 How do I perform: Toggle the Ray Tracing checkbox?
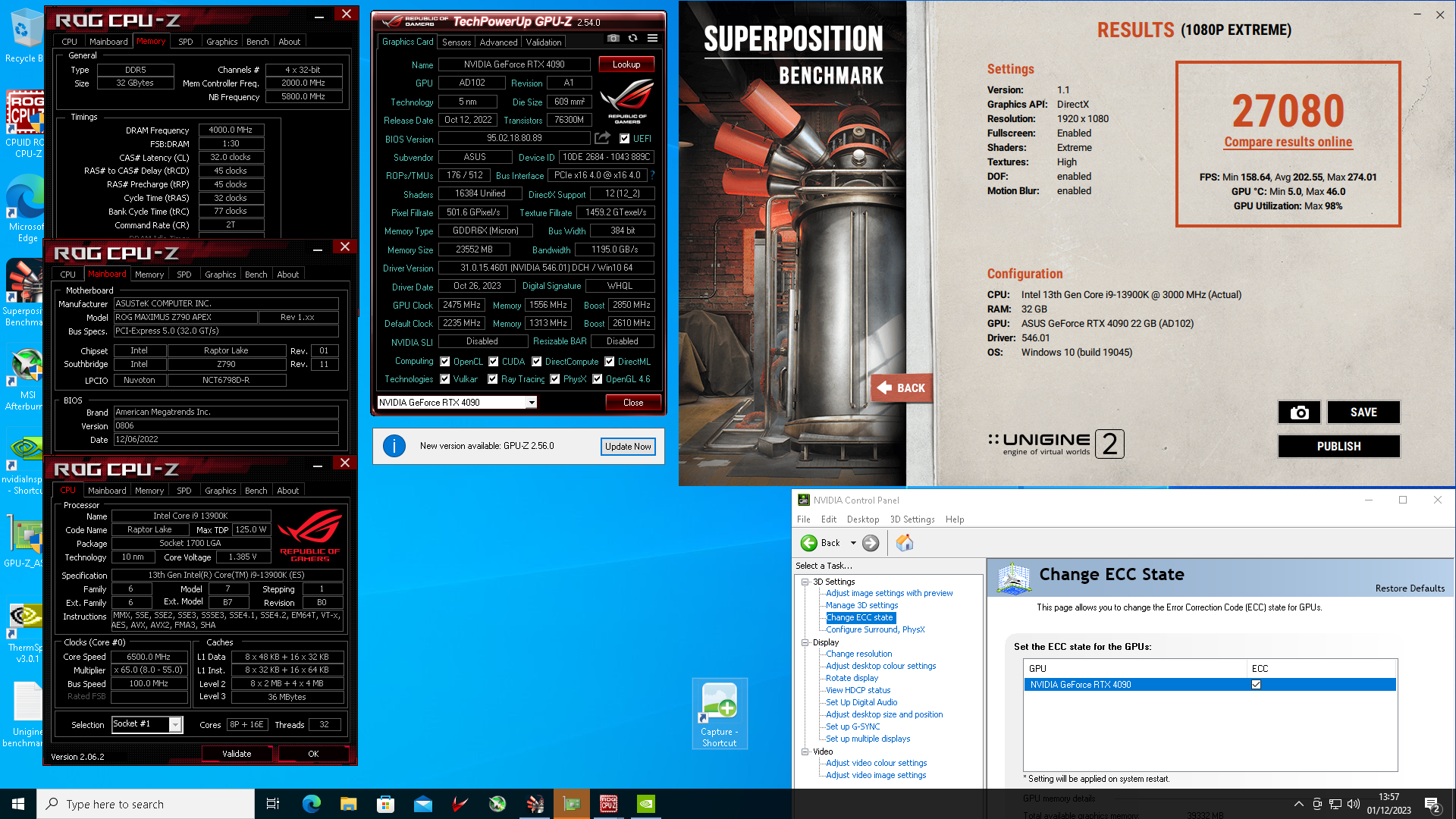pyautogui.click(x=493, y=379)
